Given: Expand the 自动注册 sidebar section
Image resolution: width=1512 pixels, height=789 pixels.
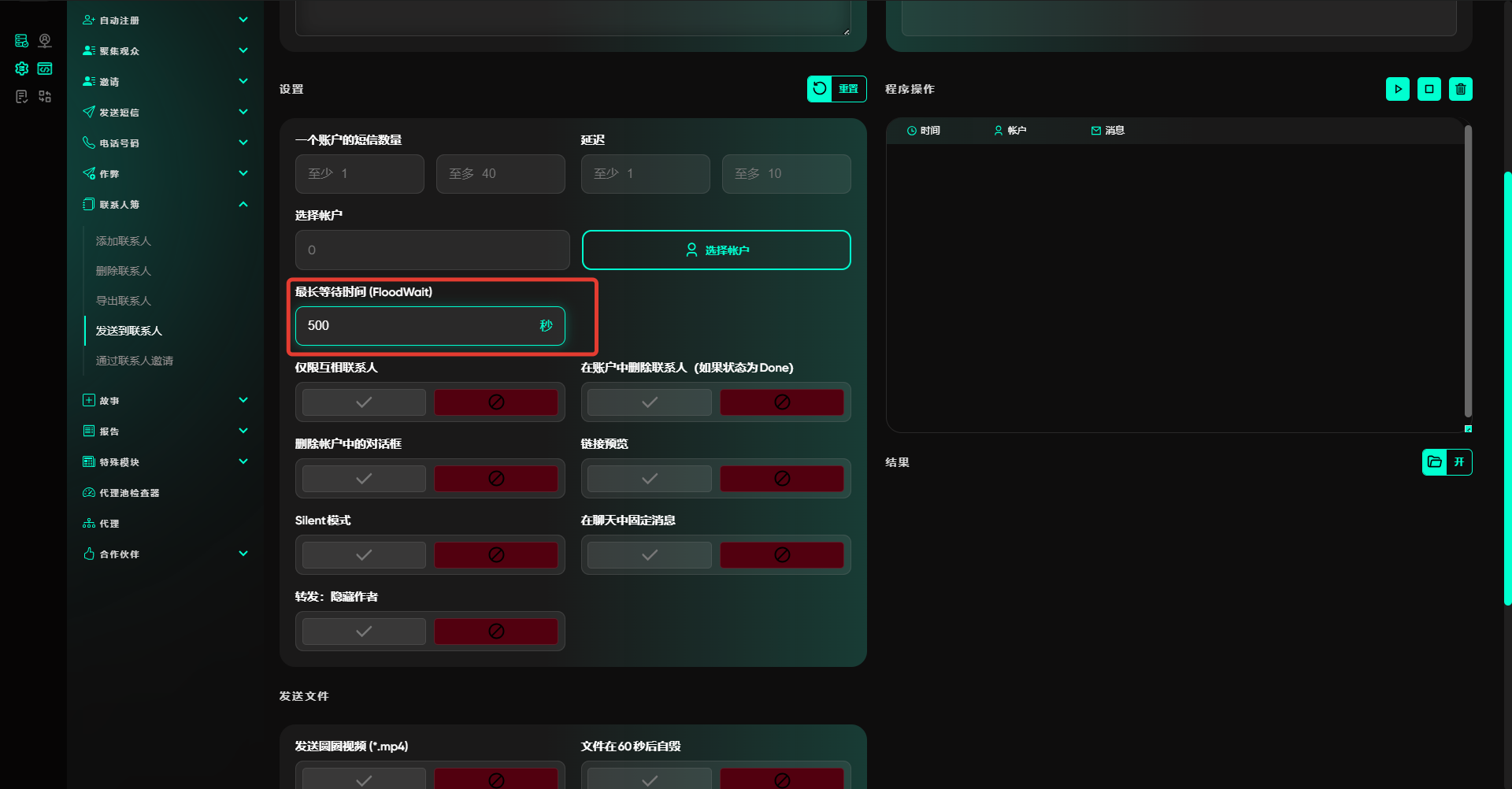Looking at the screenshot, I should 243,20.
